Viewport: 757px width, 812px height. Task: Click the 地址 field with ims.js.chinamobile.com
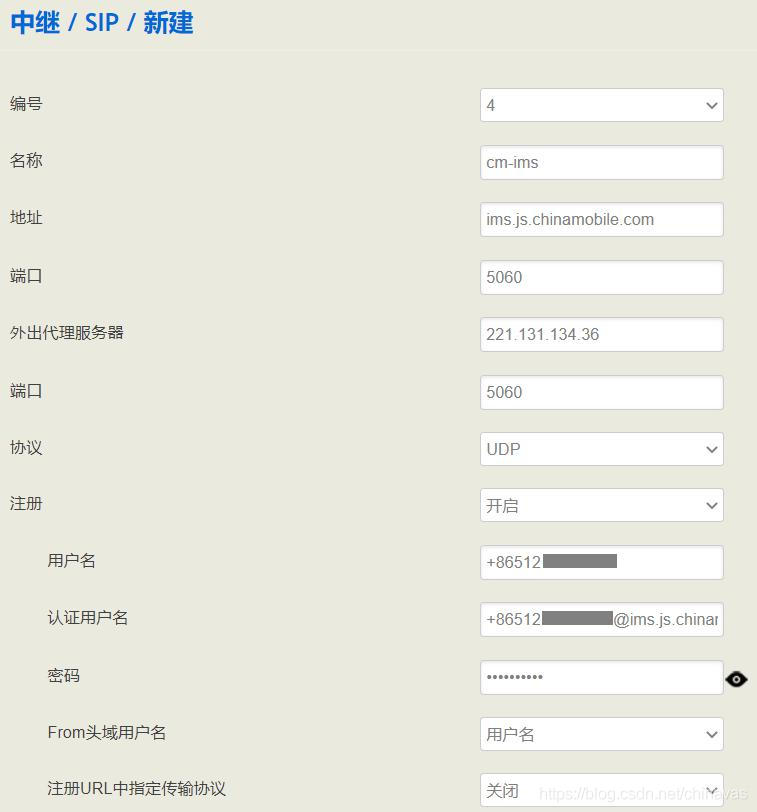(601, 220)
